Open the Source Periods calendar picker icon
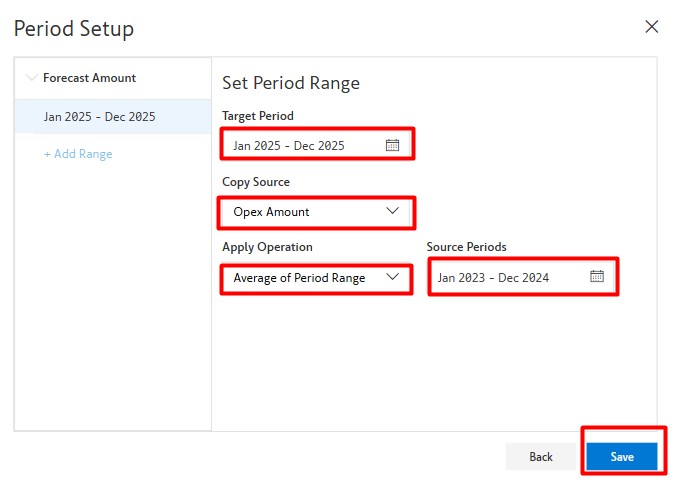 (597, 277)
